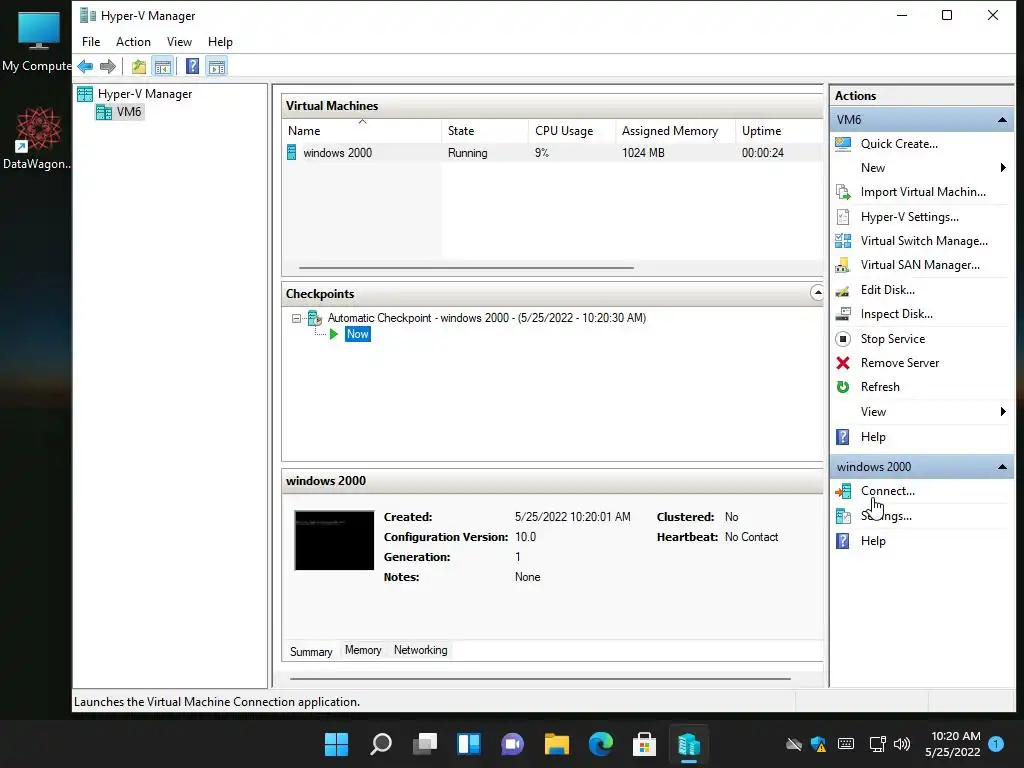Click Import Virtual Machine action
This screenshot has width=1024, height=768.
point(923,192)
